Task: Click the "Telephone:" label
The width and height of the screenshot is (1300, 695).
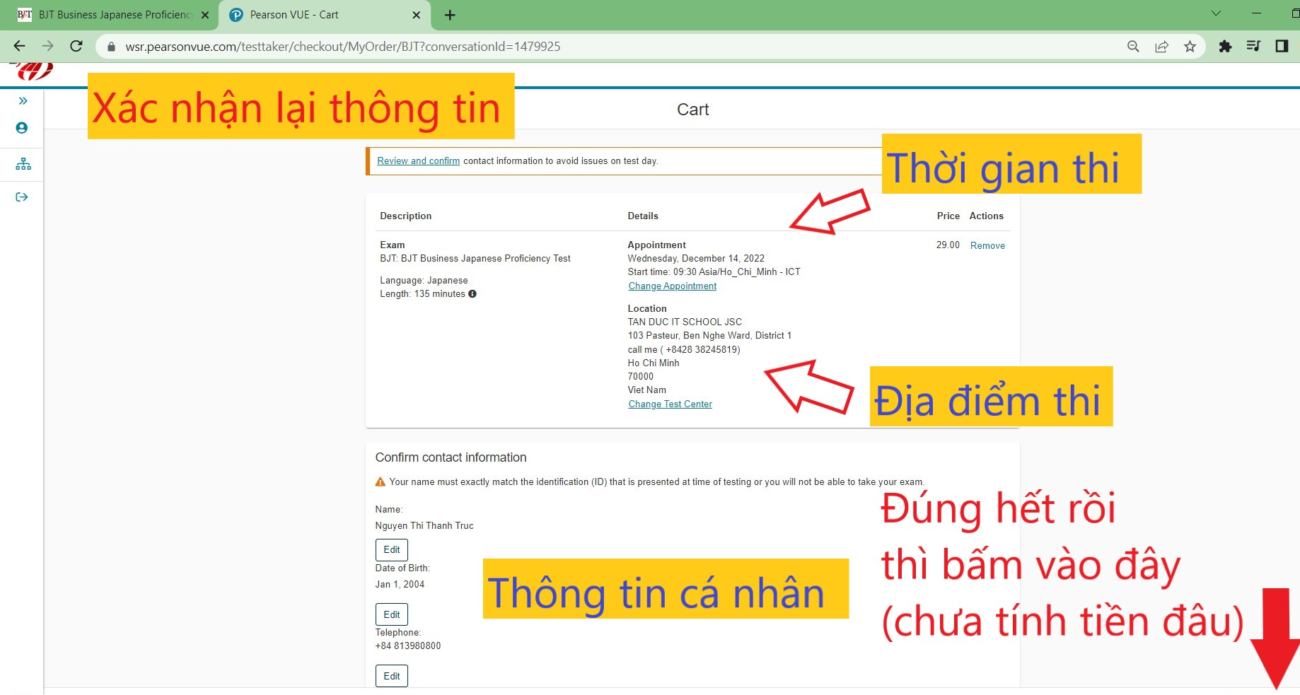Action: [398, 632]
